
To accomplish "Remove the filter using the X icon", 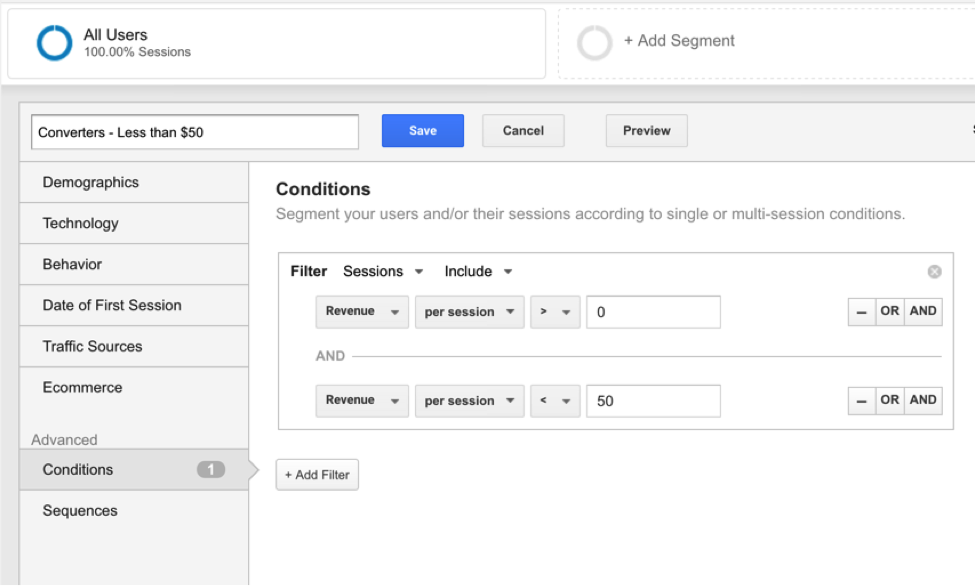I will tap(934, 272).
